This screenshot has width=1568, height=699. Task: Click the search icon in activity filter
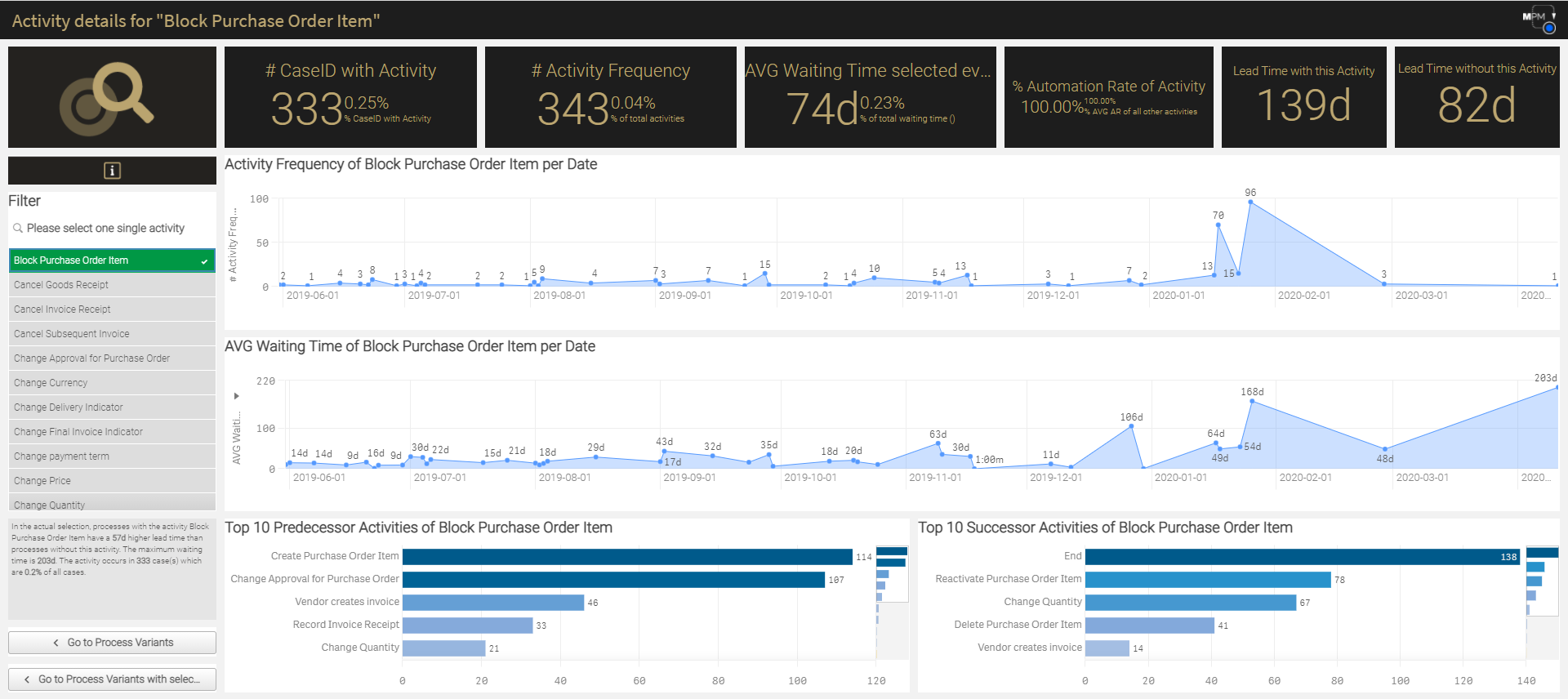(17, 229)
